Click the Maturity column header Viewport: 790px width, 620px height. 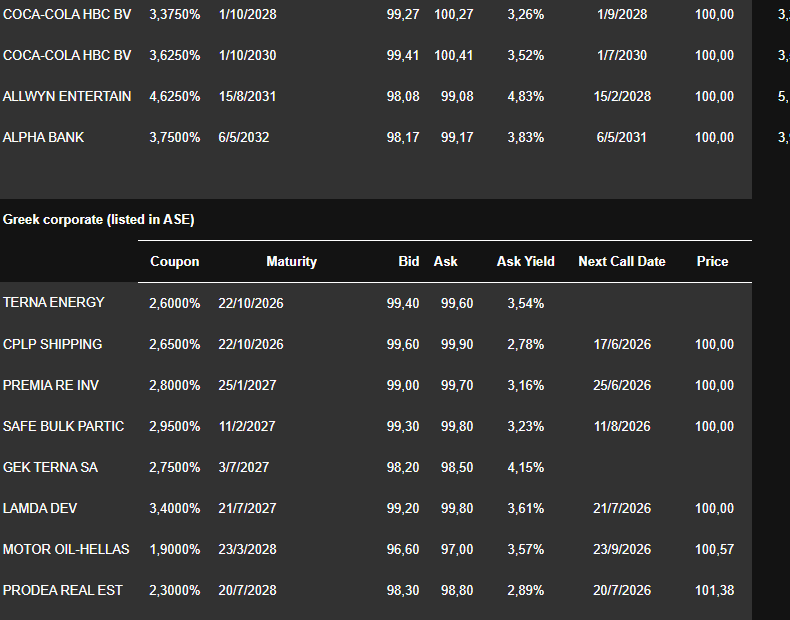291,261
